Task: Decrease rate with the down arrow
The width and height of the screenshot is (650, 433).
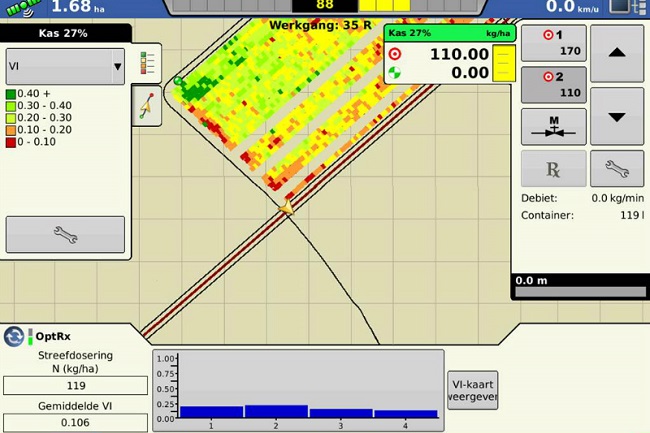Action: pos(616,116)
